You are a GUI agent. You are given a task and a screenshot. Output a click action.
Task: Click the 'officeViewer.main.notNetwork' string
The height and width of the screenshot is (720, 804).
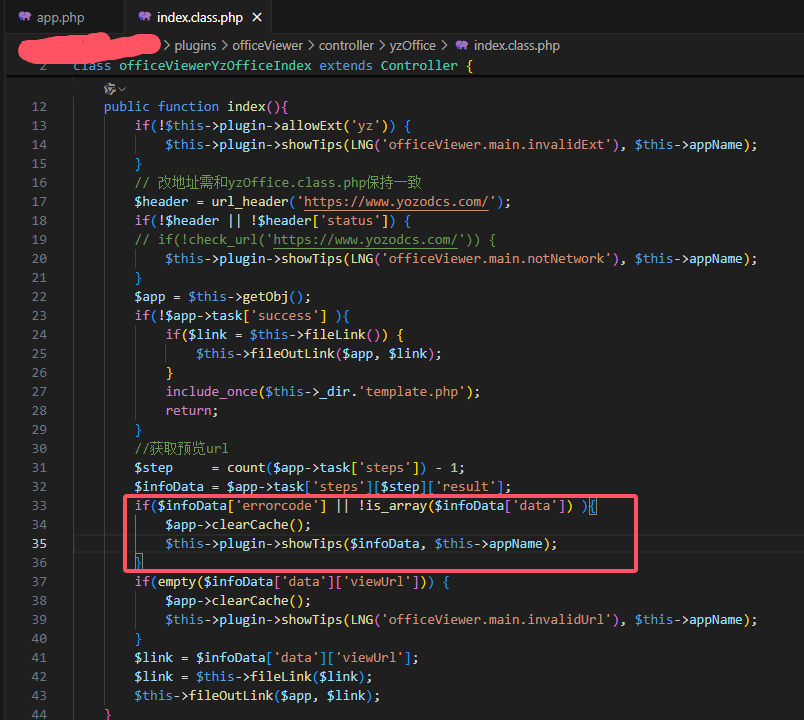499,258
